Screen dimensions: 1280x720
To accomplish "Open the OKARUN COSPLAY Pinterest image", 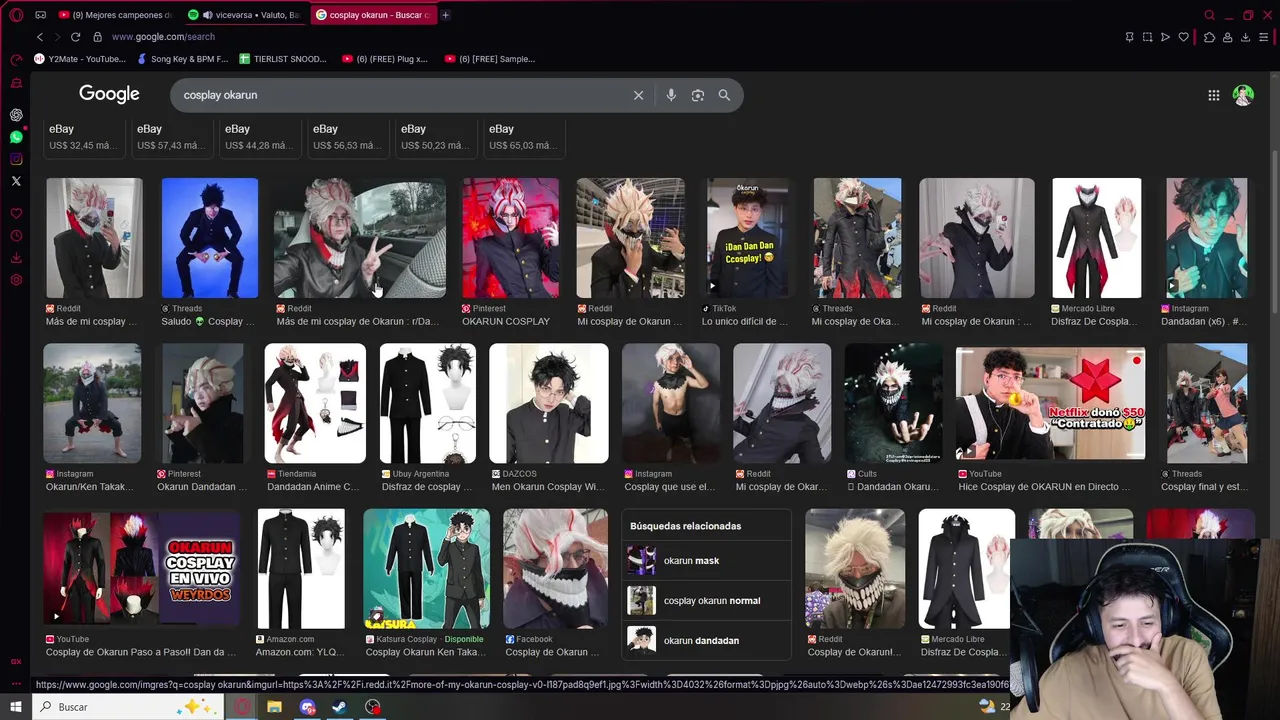I will (510, 238).
